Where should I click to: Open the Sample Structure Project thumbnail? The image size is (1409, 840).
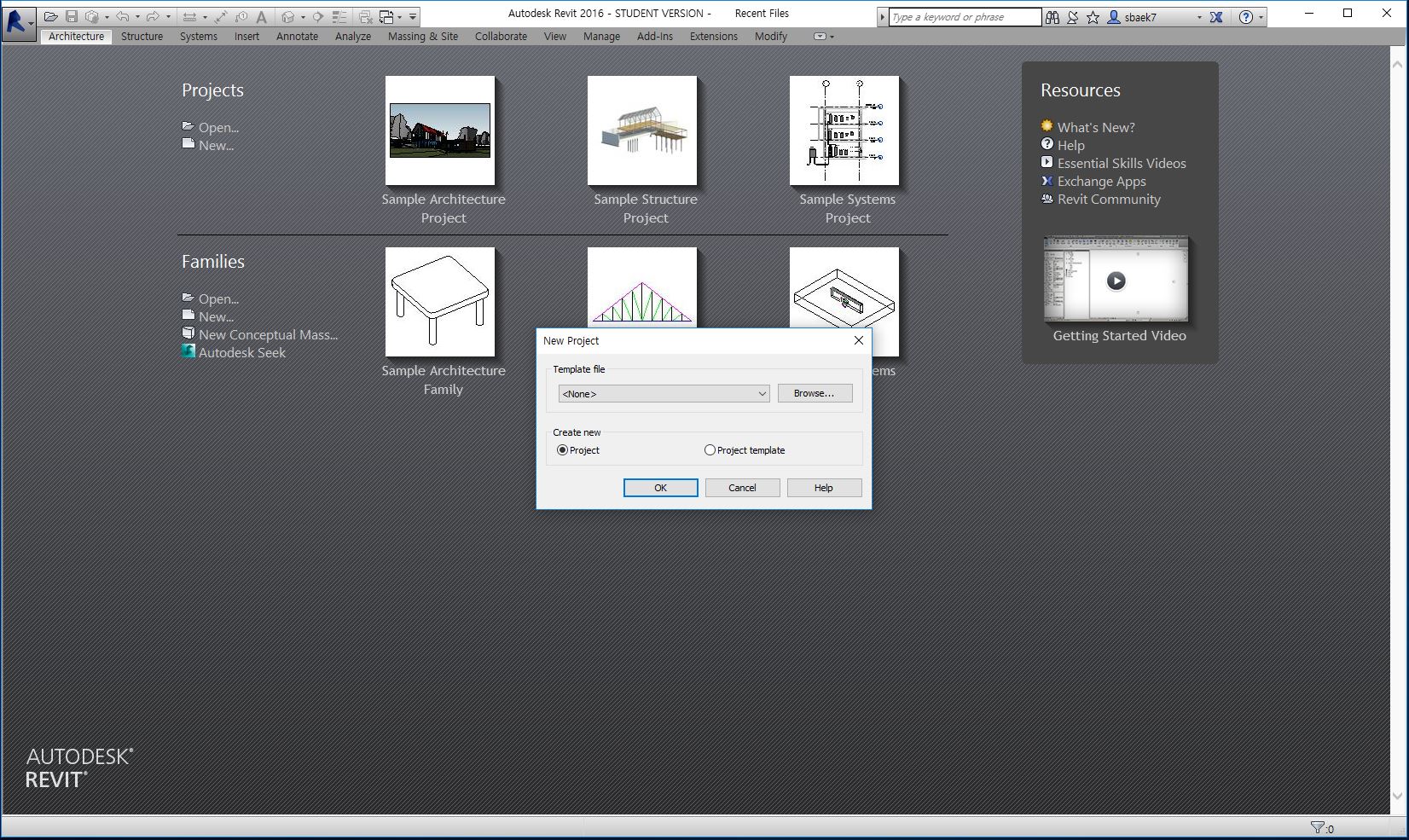tap(642, 130)
